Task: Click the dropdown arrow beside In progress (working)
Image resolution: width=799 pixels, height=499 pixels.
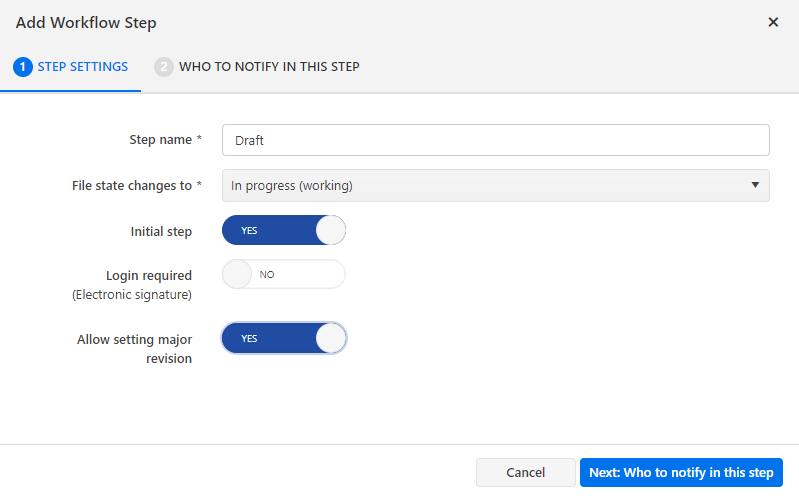Action: click(x=754, y=185)
